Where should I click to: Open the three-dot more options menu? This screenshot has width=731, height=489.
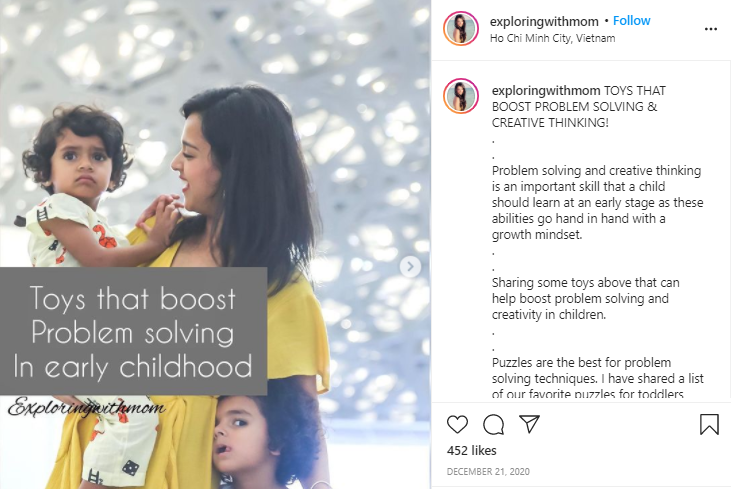pyautogui.click(x=710, y=29)
